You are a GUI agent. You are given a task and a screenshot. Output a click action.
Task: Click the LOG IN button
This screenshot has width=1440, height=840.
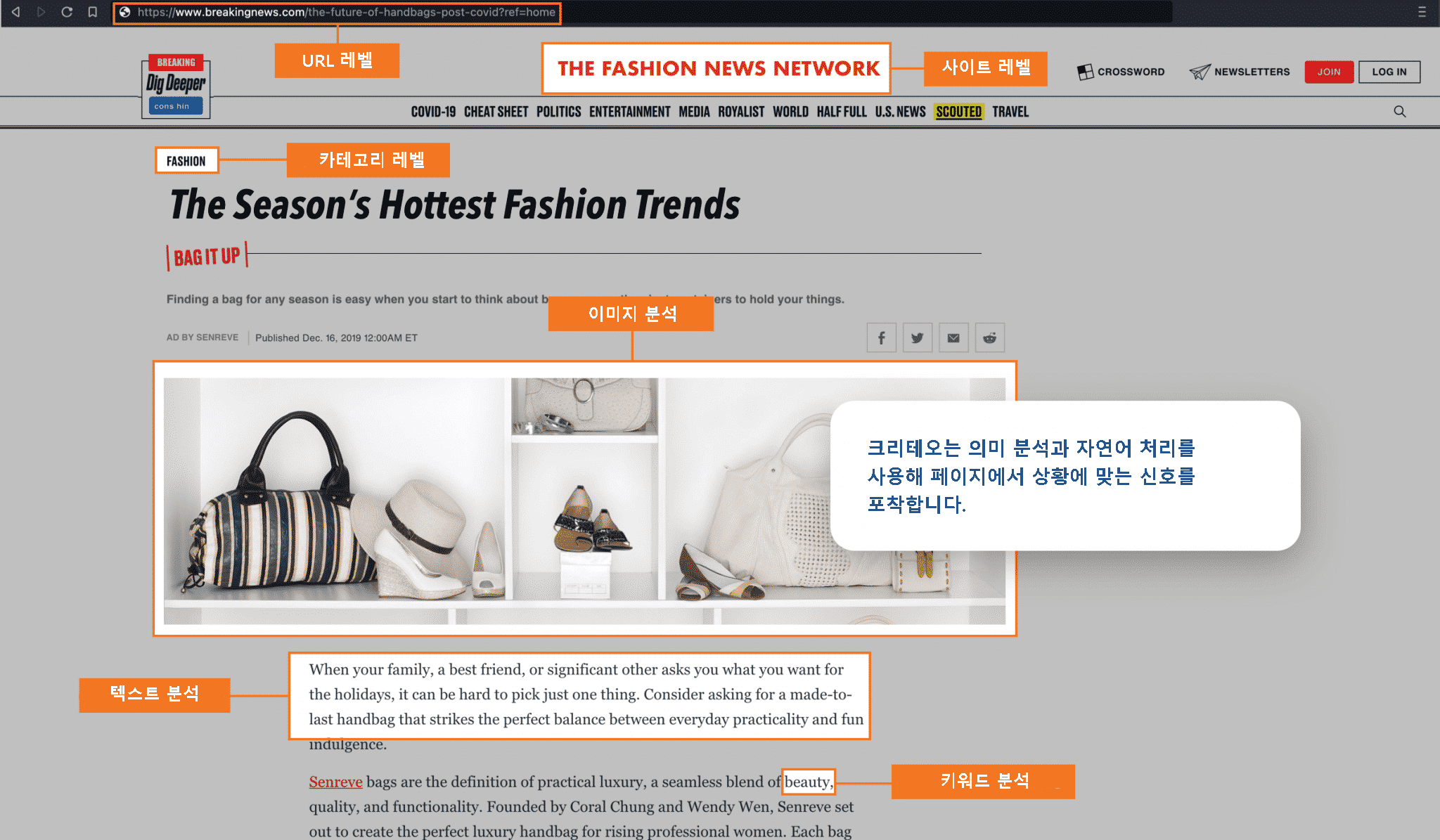tap(1389, 72)
